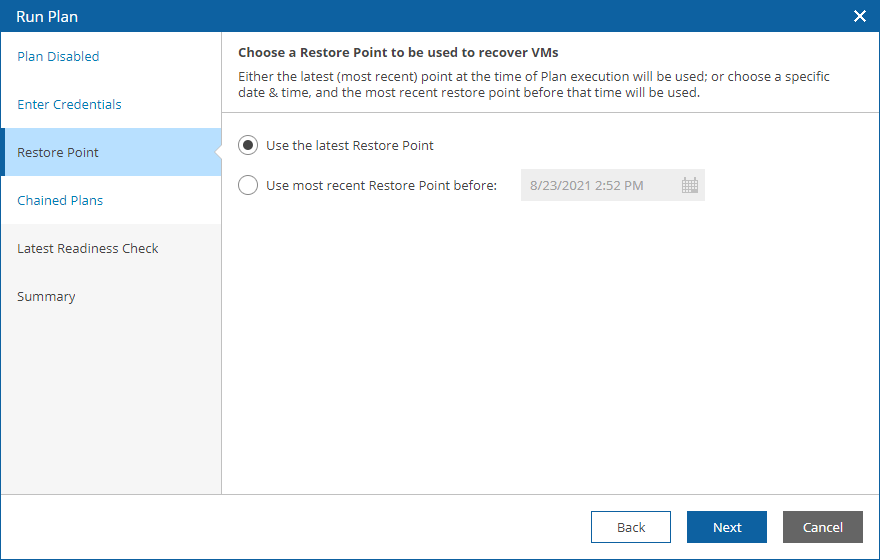The height and width of the screenshot is (560, 880).
Task: Click the 8/23/2021 2:52 PM date field
Action: (x=613, y=185)
